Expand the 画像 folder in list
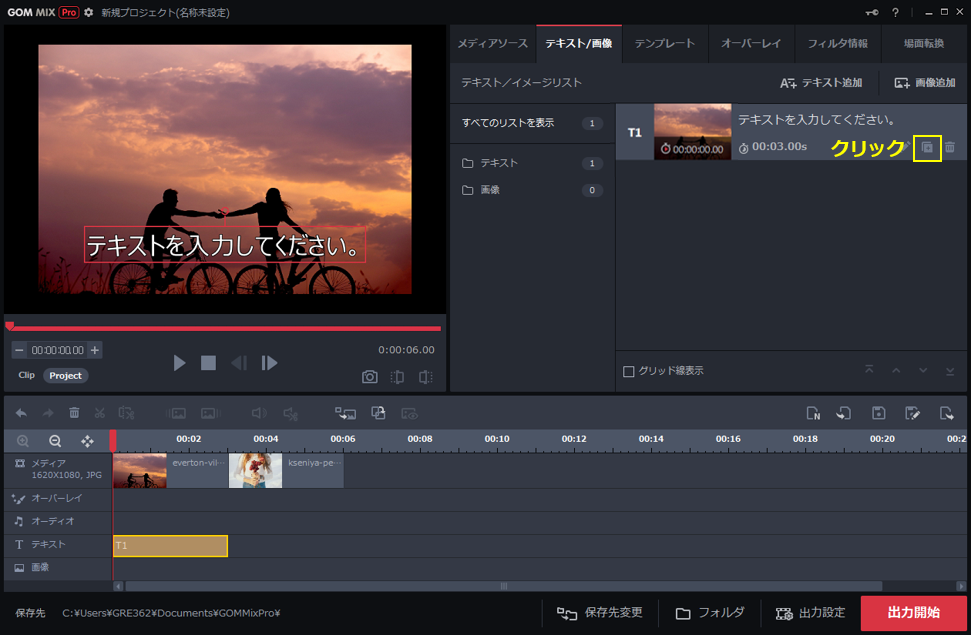971x635 pixels. point(490,190)
